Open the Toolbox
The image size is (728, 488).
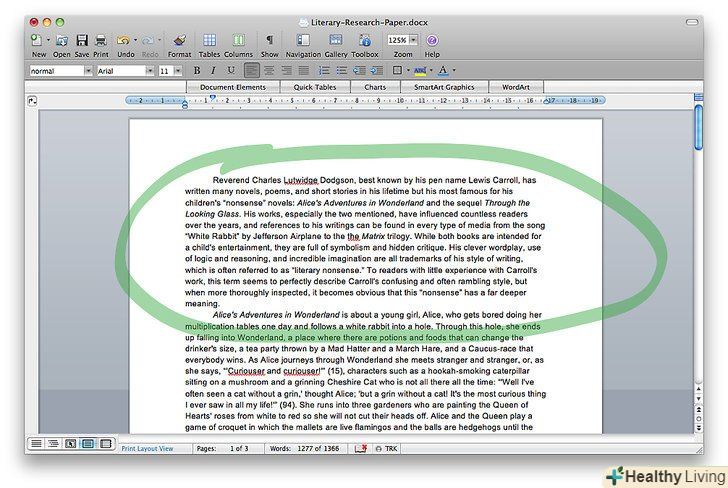(x=365, y=40)
